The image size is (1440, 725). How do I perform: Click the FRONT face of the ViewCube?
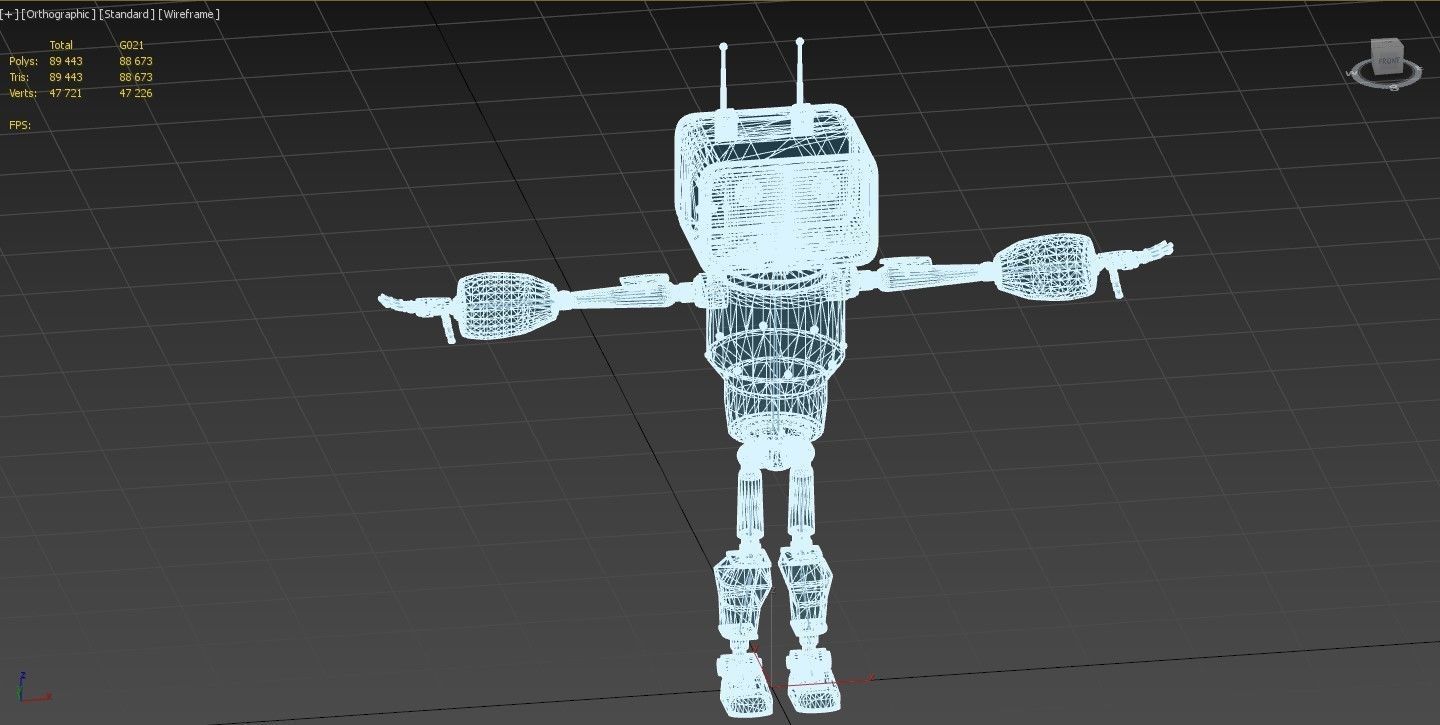coord(1388,61)
